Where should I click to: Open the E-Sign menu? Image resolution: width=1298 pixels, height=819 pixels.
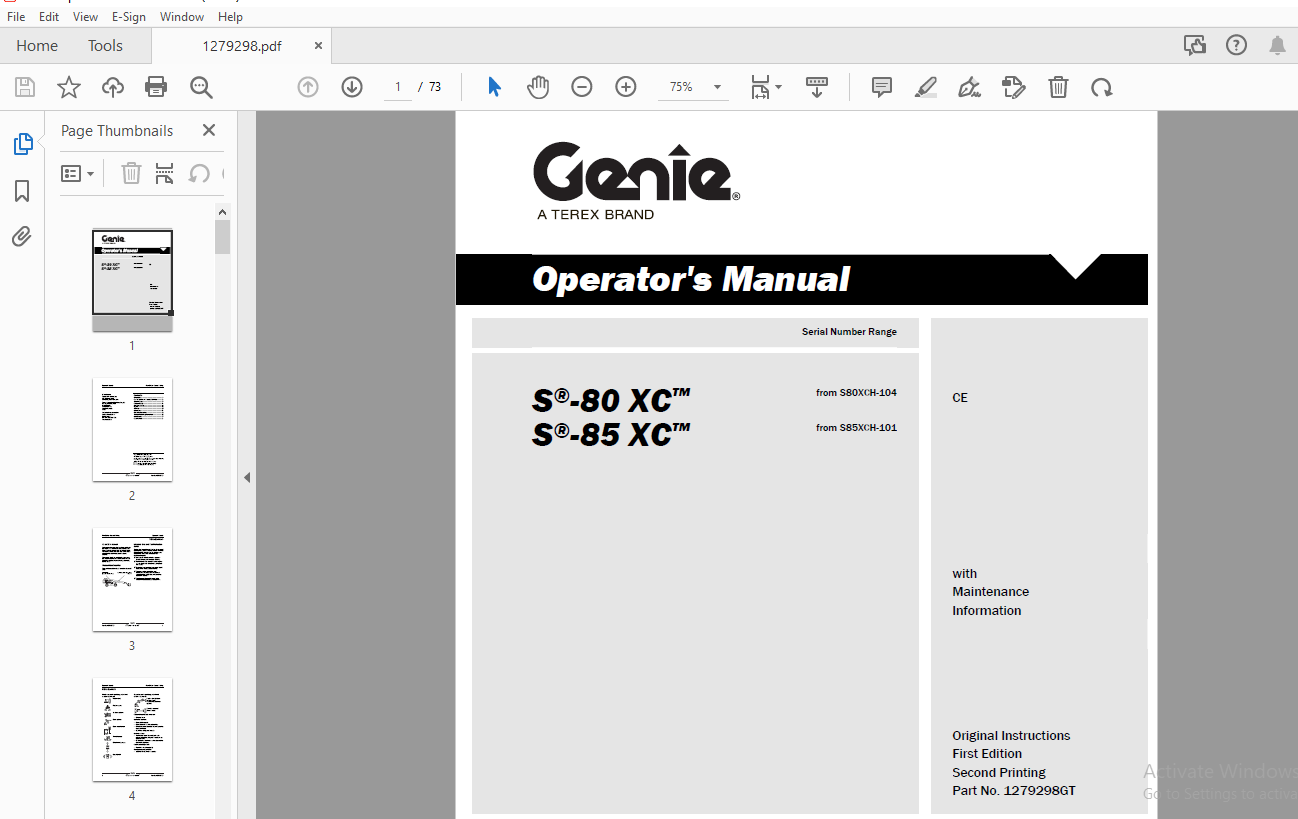pos(128,17)
